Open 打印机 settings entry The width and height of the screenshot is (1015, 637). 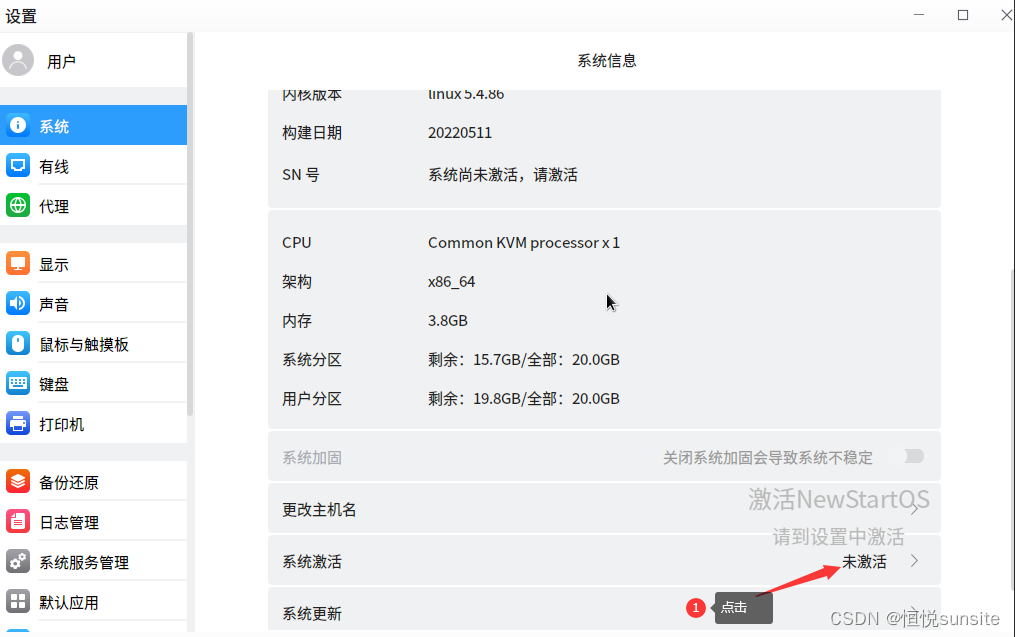(x=93, y=423)
